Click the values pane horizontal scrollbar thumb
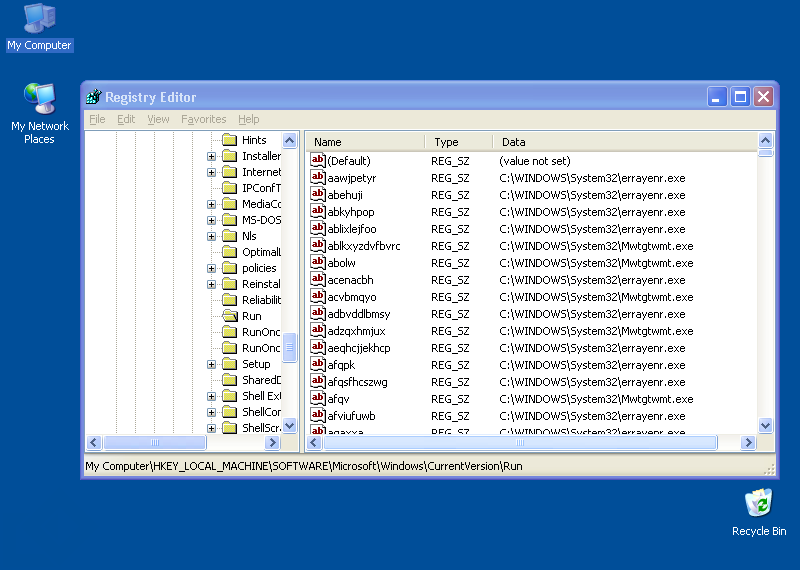The width and height of the screenshot is (800, 570). pos(520,442)
